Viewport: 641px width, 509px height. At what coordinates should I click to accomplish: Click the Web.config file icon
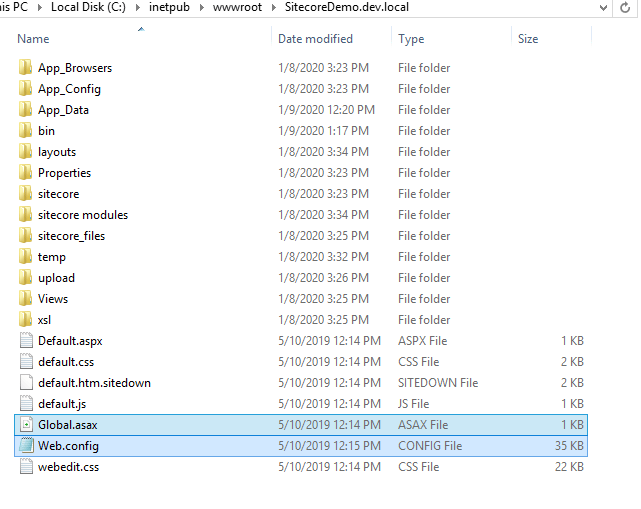point(26,446)
